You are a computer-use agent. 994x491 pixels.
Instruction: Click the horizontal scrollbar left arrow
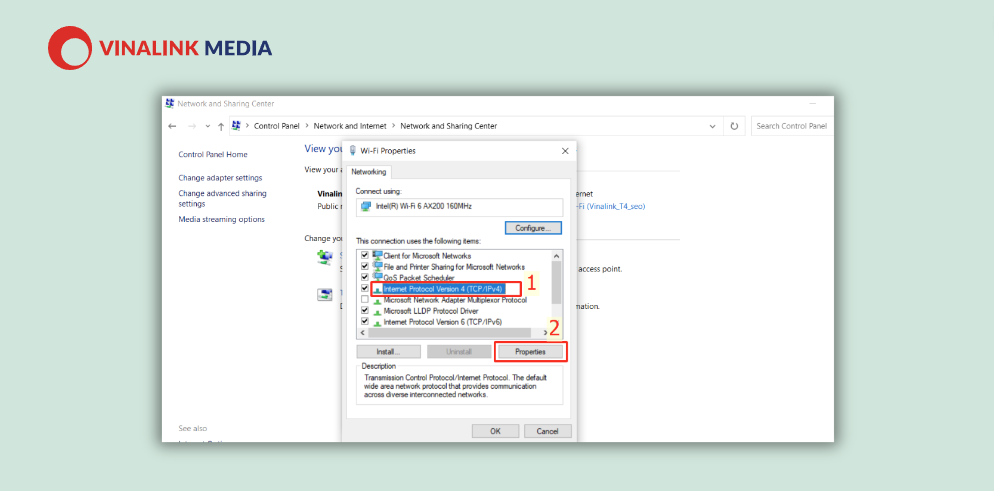363,333
